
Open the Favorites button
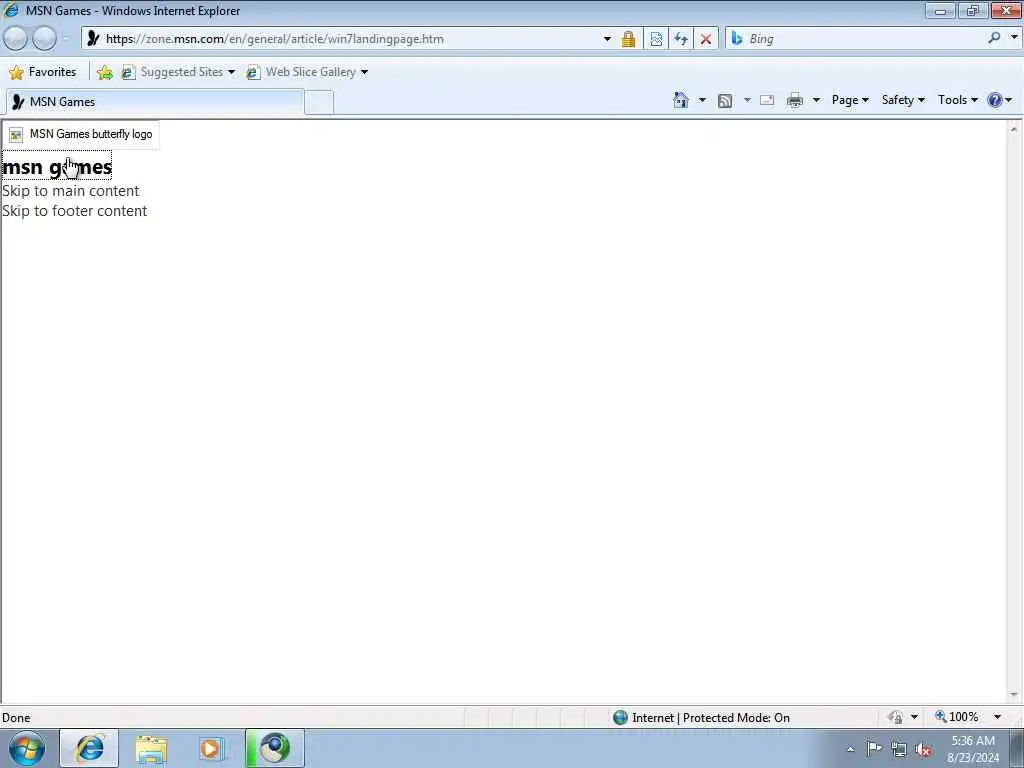(x=43, y=72)
